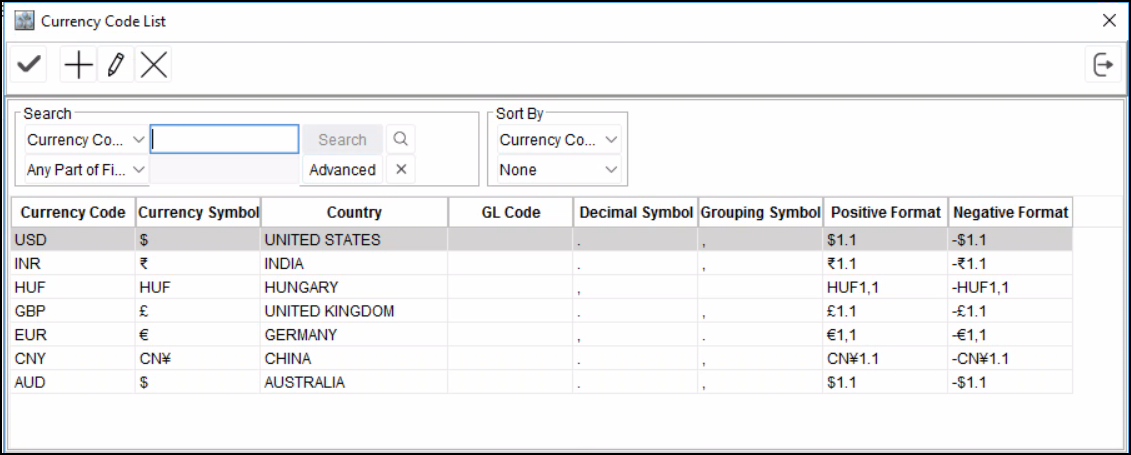Viewport: 1131px width, 455px height.
Task: Add a new currency code with plus icon
Action: pos(77,66)
